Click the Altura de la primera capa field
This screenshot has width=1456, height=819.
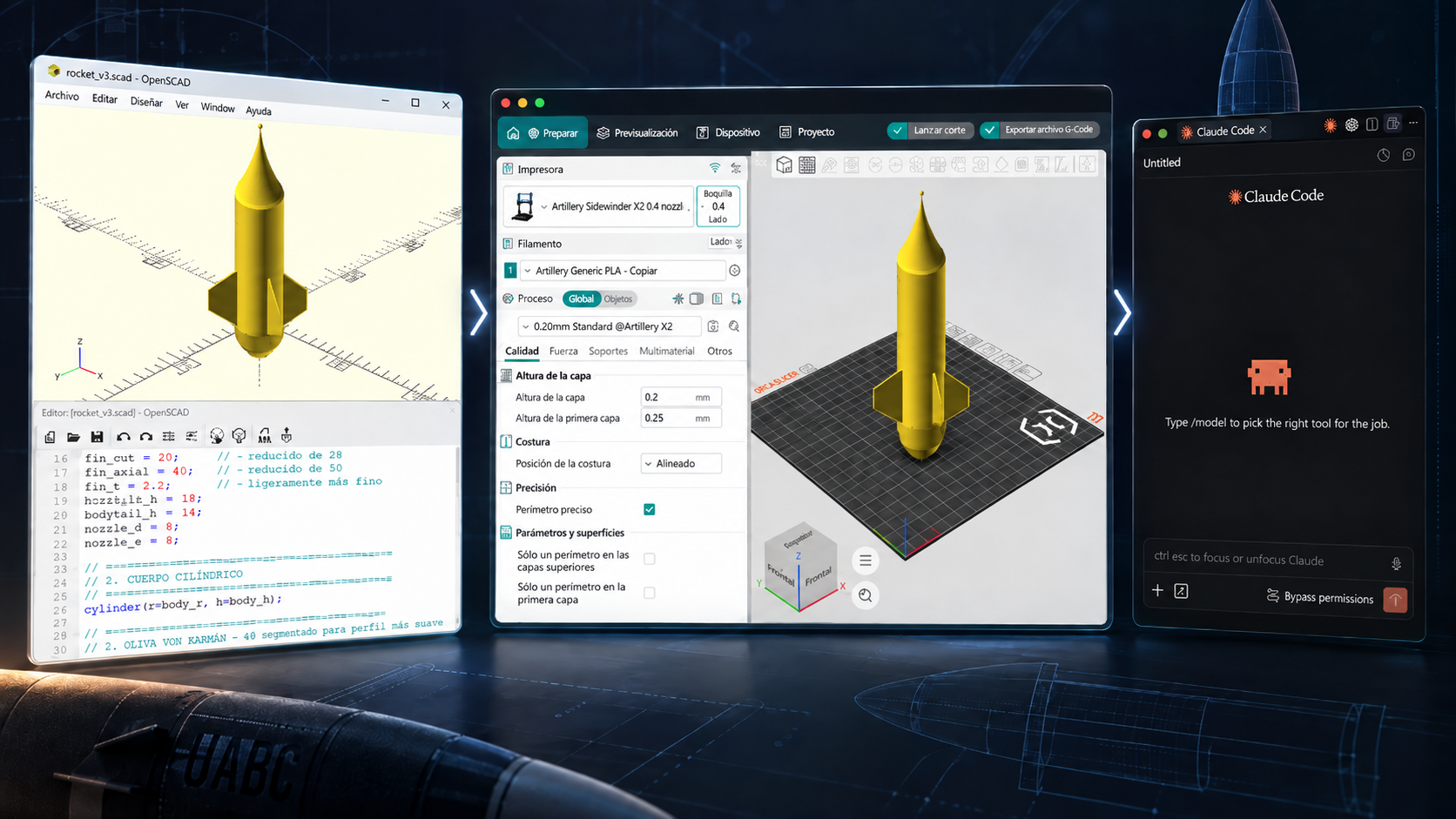681,418
